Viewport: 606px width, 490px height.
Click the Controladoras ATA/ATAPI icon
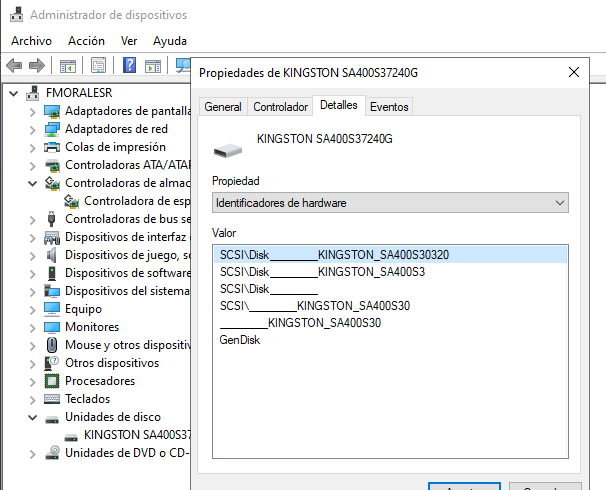(52, 165)
